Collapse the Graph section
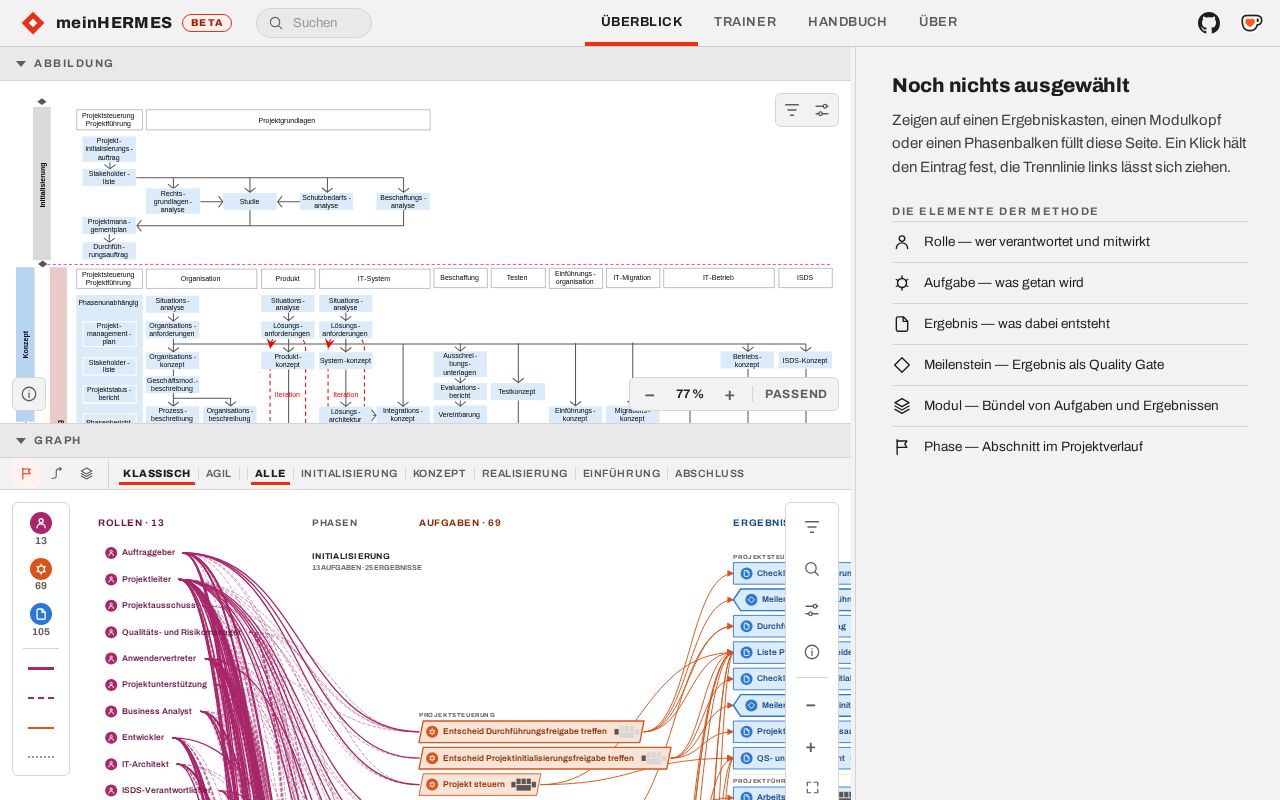The height and width of the screenshot is (800, 1280). point(425,440)
